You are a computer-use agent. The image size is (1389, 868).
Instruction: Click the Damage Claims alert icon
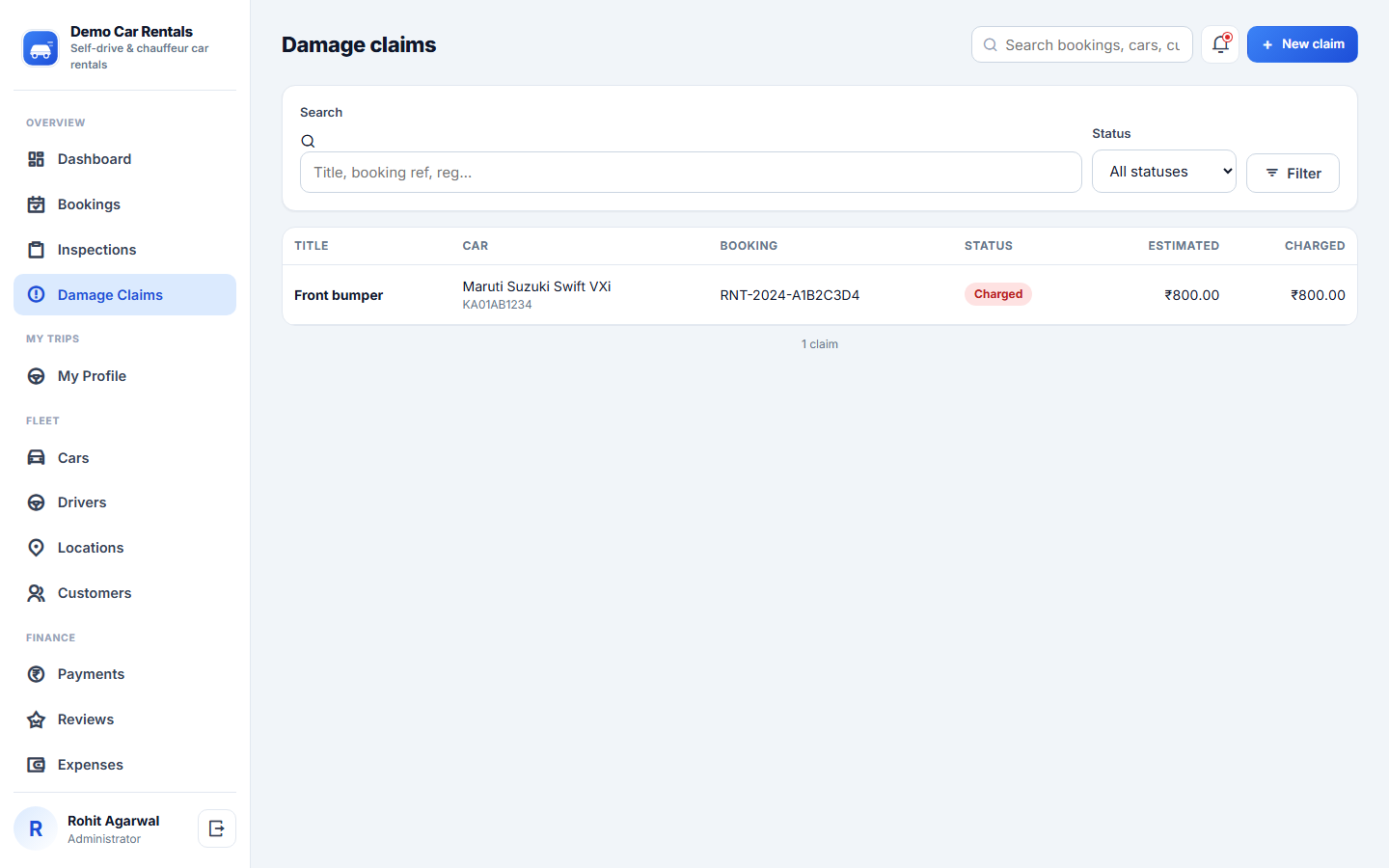37,295
